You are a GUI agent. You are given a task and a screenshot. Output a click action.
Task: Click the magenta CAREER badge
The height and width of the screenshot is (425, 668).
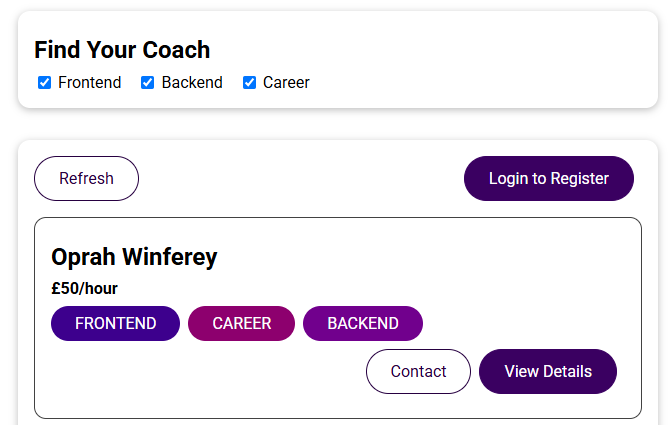(x=241, y=324)
